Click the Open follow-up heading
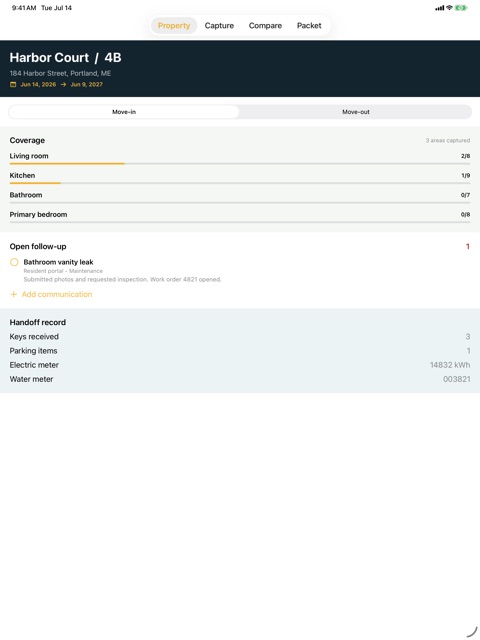The image size is (480, 640). (x=38, y=247)
